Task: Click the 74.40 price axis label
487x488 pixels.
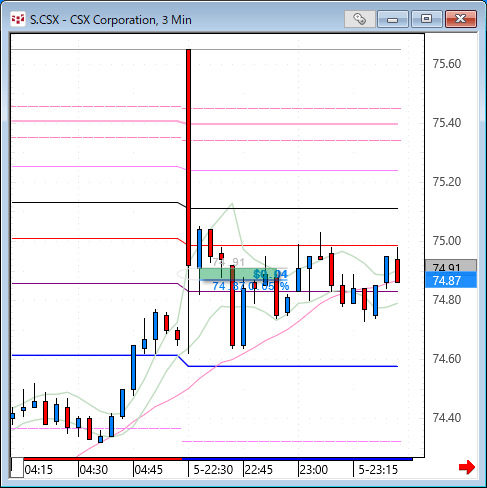Action: 447,418
